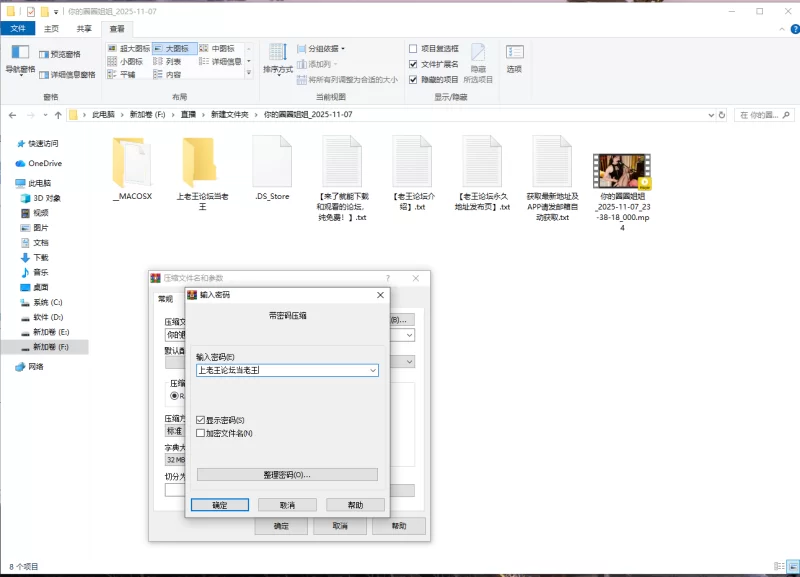Click the folder search box
The height and width of the screenshot is (577, 800).
[x=764, y=115]
